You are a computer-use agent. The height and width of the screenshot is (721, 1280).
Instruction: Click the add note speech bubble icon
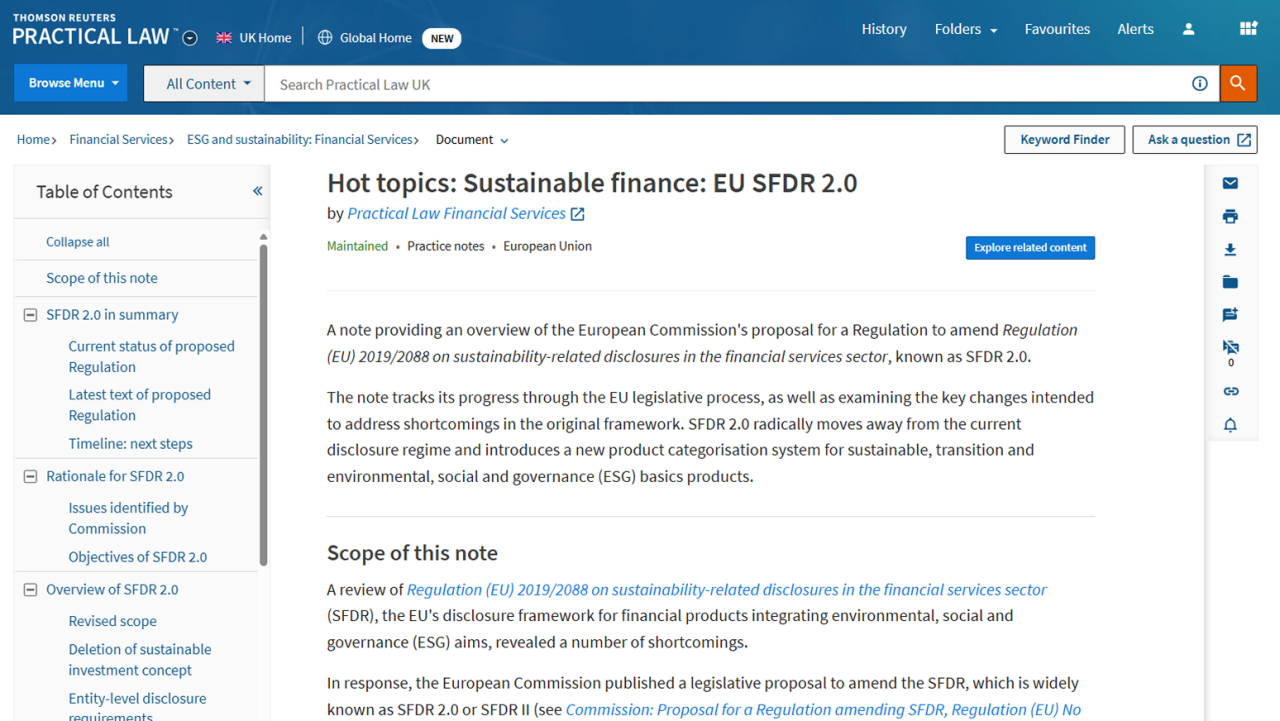point(1230,315)
